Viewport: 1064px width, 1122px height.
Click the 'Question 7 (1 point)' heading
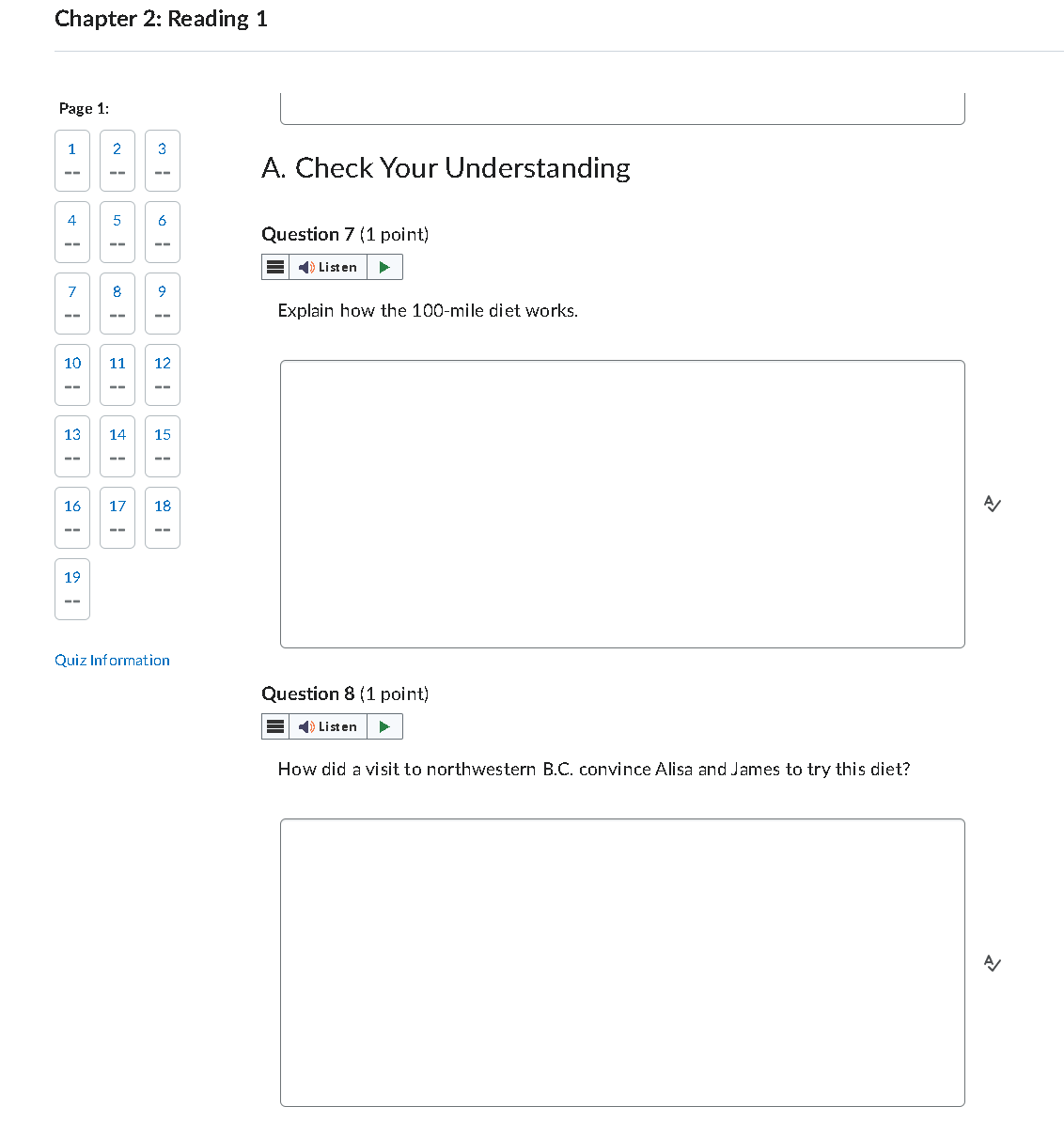click(345, 234)
